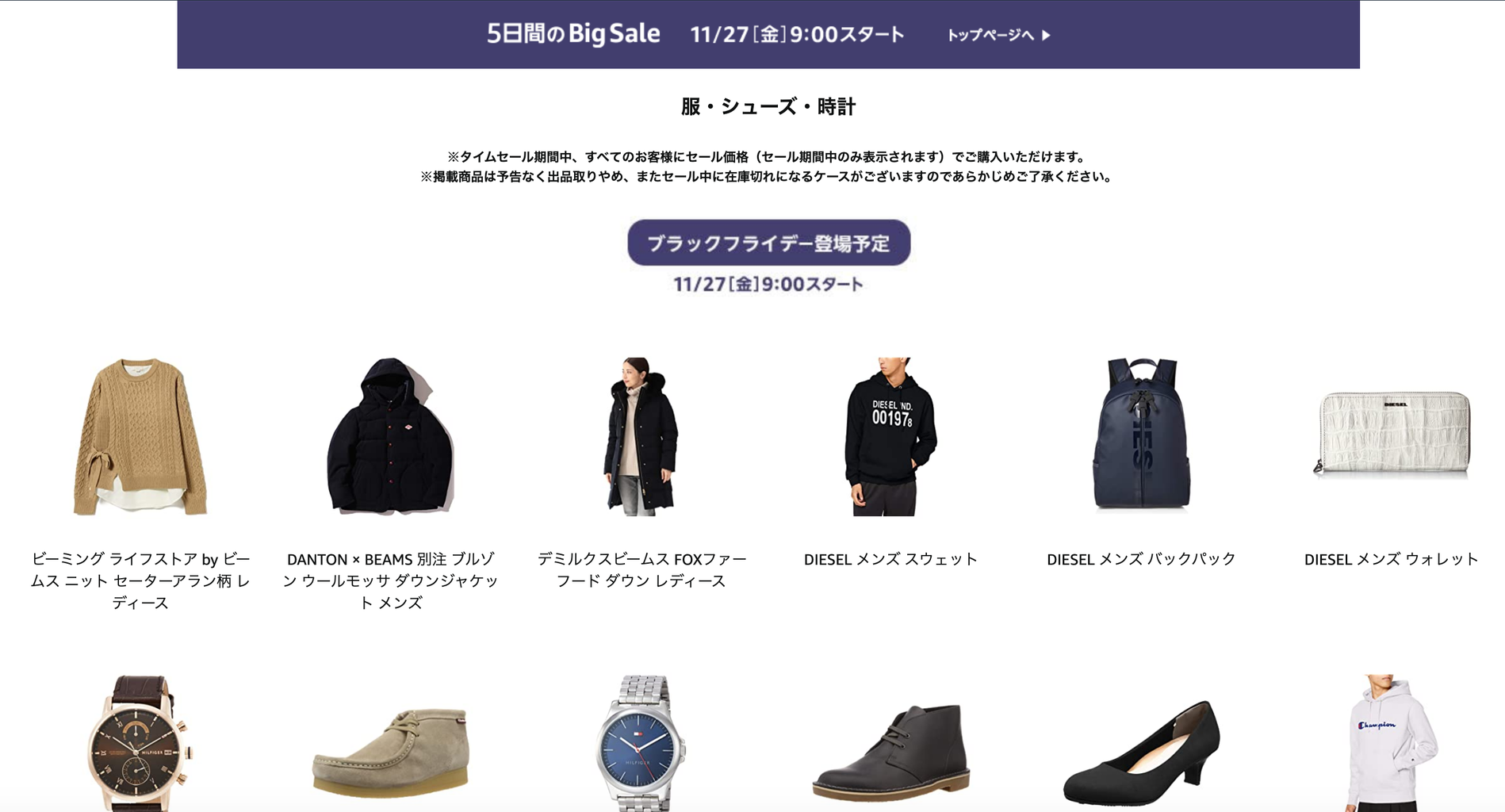
Task: View the dark gray chukka boot image
Action: click(x=890, y=751)
